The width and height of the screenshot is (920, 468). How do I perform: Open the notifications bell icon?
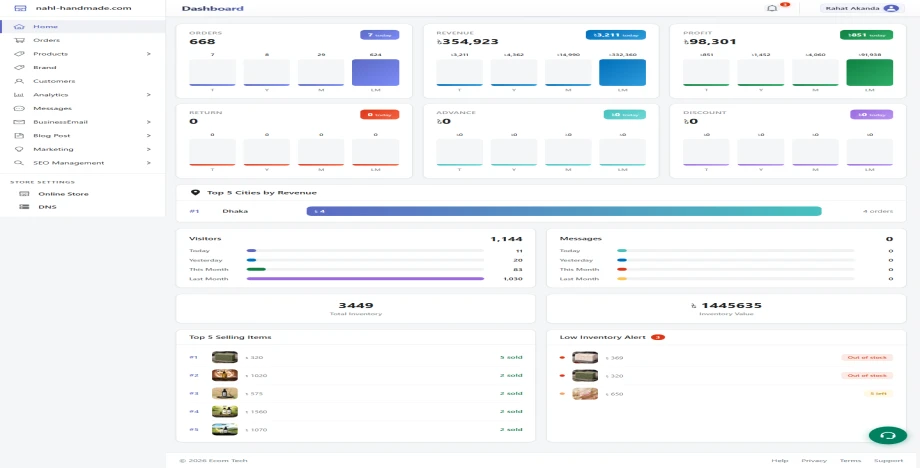coord(772,8)
